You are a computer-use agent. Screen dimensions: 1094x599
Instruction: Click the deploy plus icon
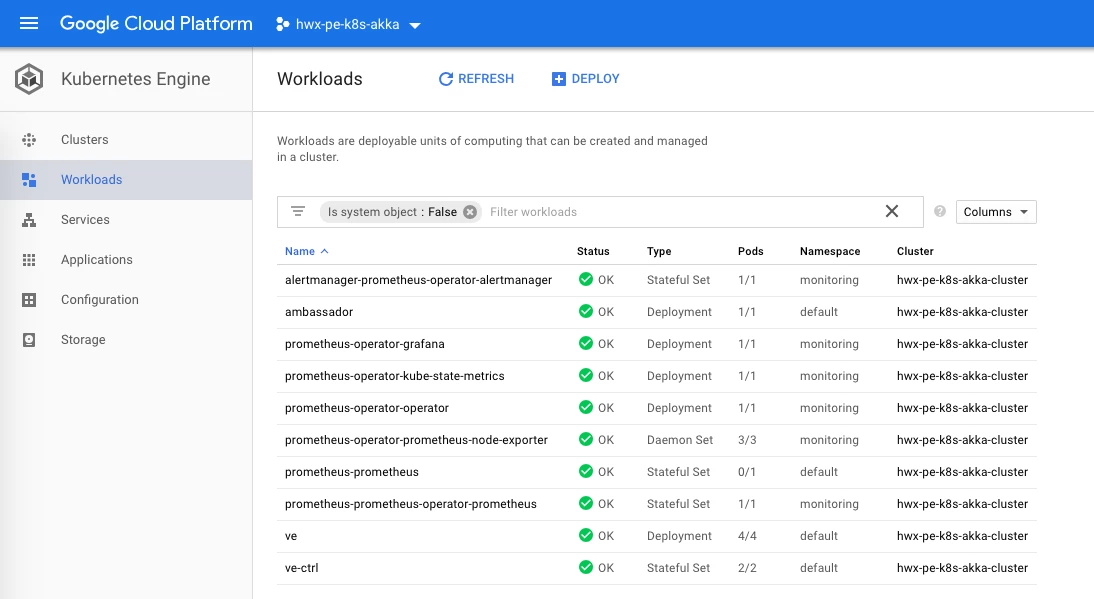pyautogui.click(x=559, y=79)
